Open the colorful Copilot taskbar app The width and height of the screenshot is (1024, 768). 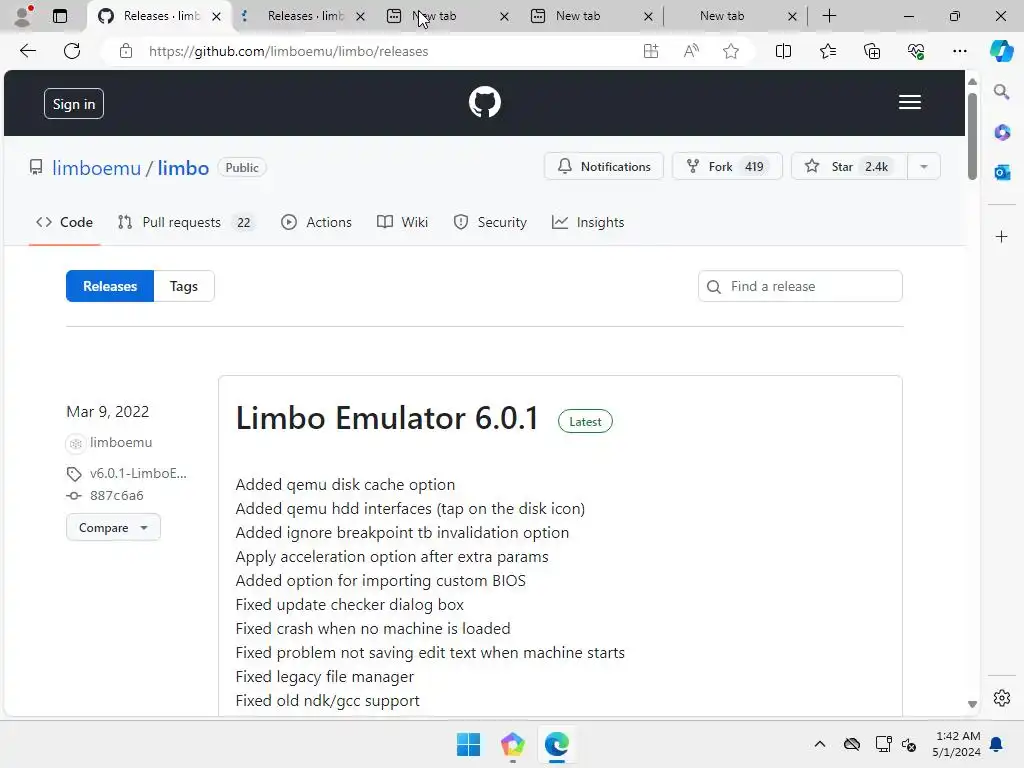pyautogui.click(x=513, y=744)
